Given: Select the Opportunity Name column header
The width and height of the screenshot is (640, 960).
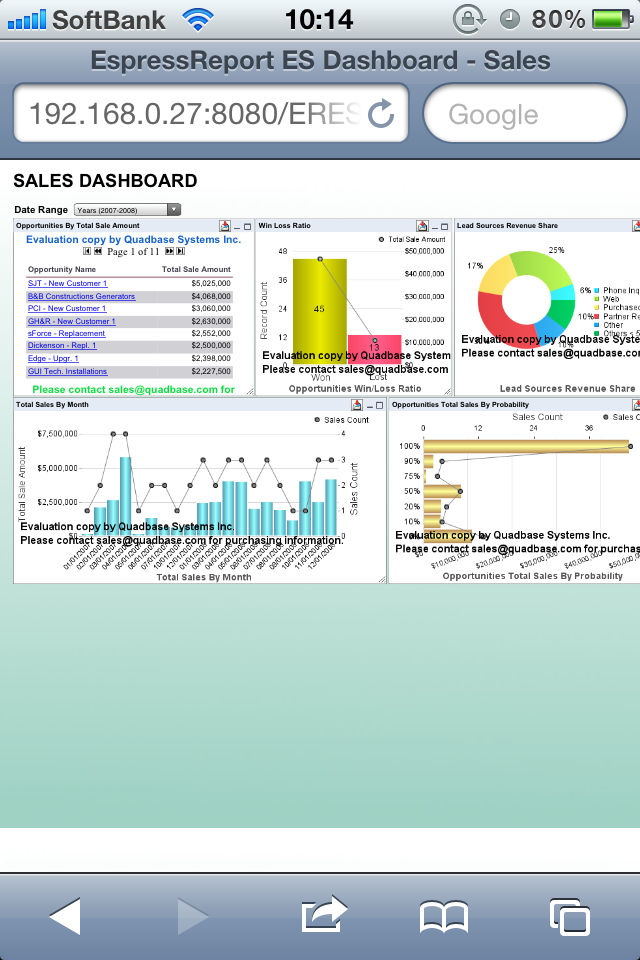Looking at the screenshot, I should (62, 269).
